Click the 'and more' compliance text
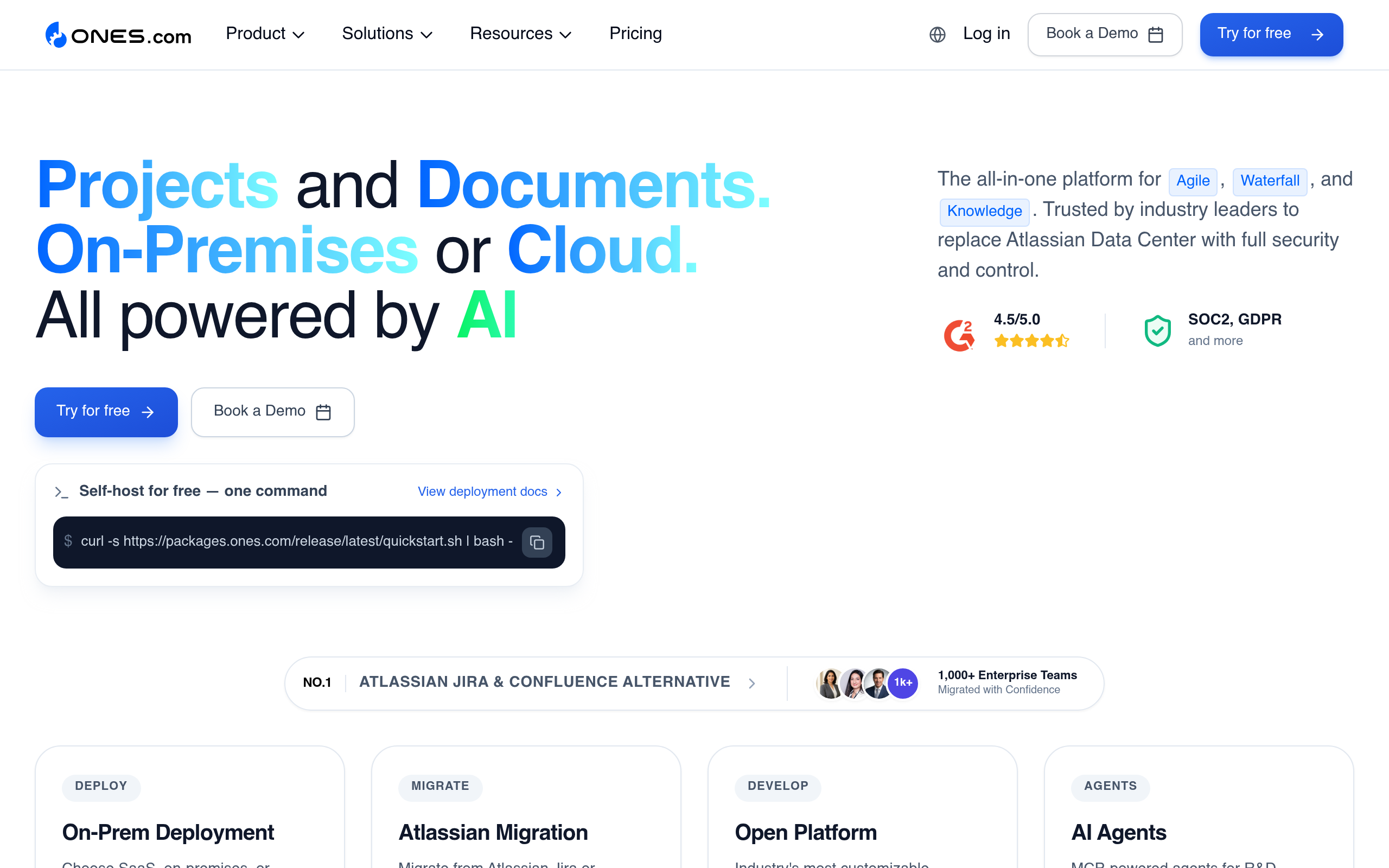1389x868 pixels. tap(1215, 341)
